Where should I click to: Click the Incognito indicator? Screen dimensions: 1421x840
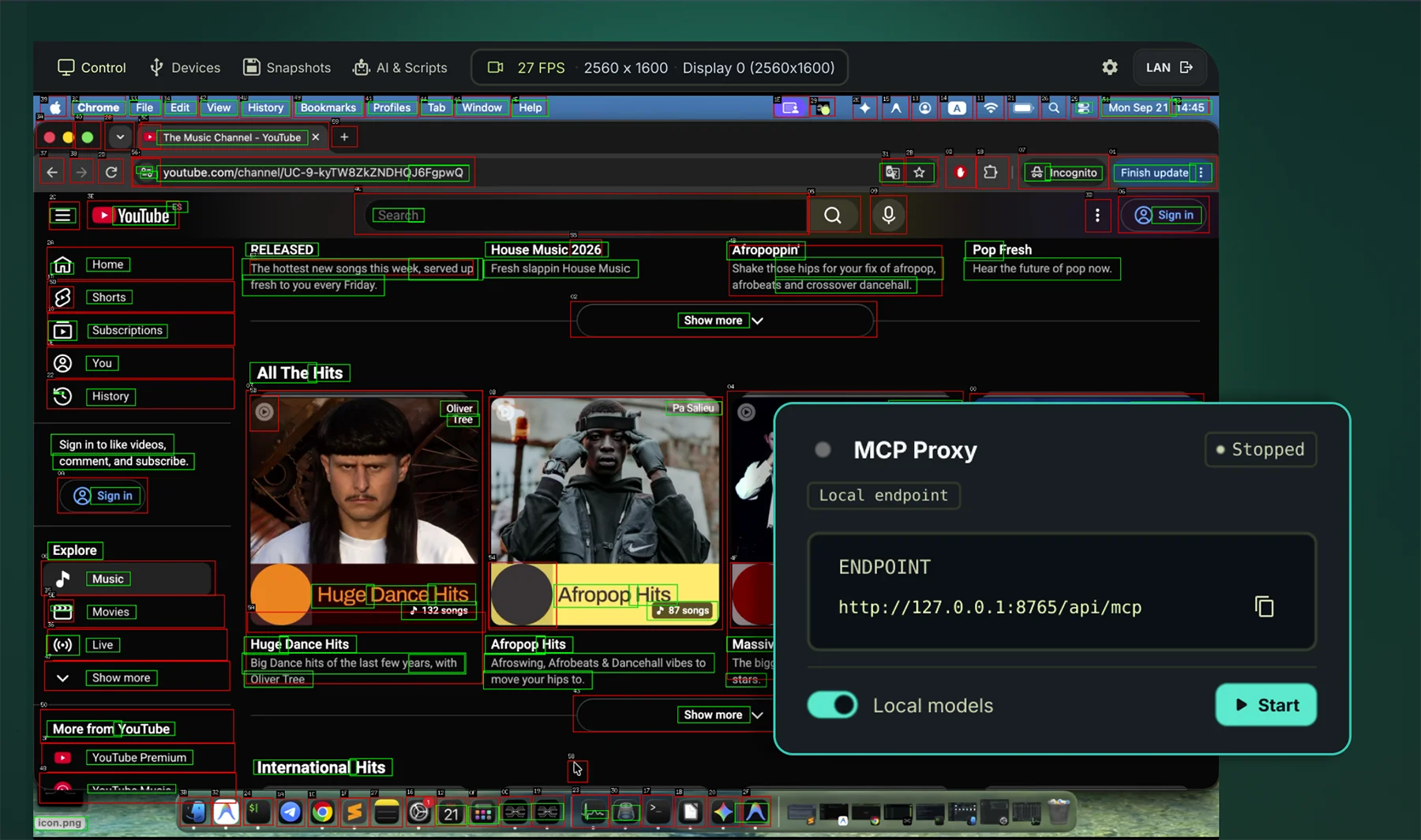point(1064,173)
